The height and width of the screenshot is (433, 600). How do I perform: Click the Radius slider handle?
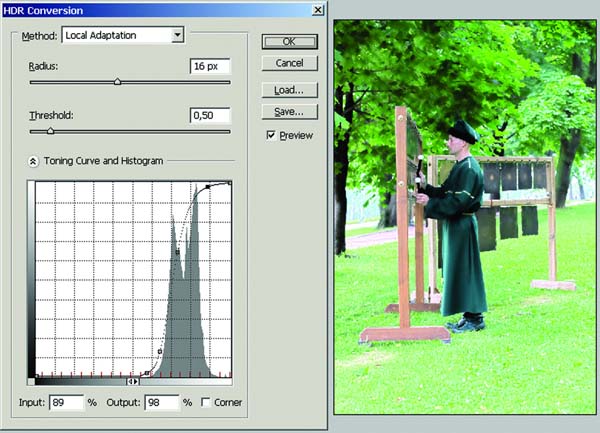point(117,82)
